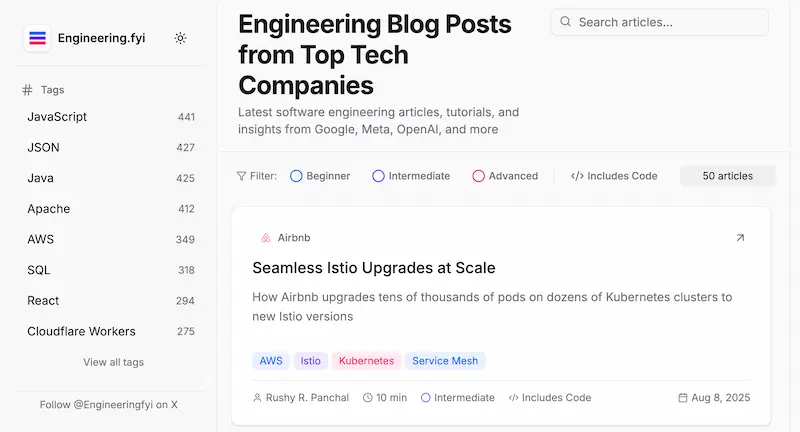Select the Advanced filter option
Viewport: 800px width, 432px height.
pos(505,176)
